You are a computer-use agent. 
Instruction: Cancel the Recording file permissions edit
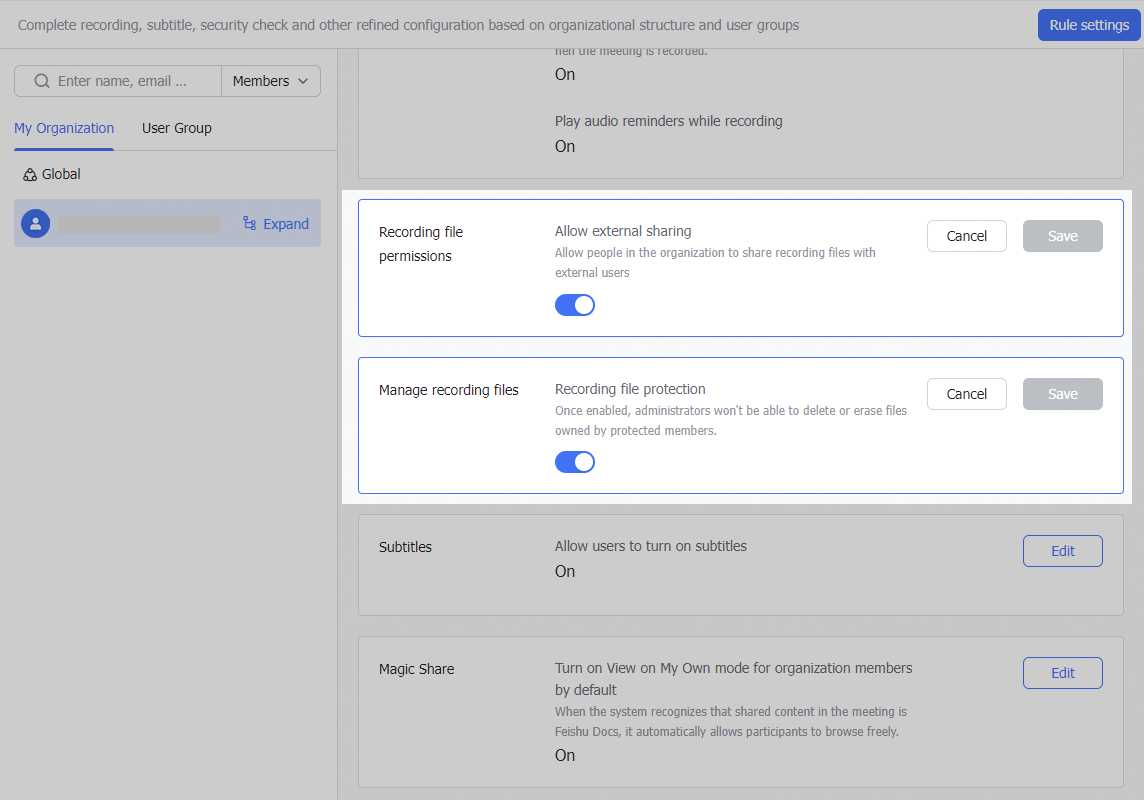pos(967,236)
